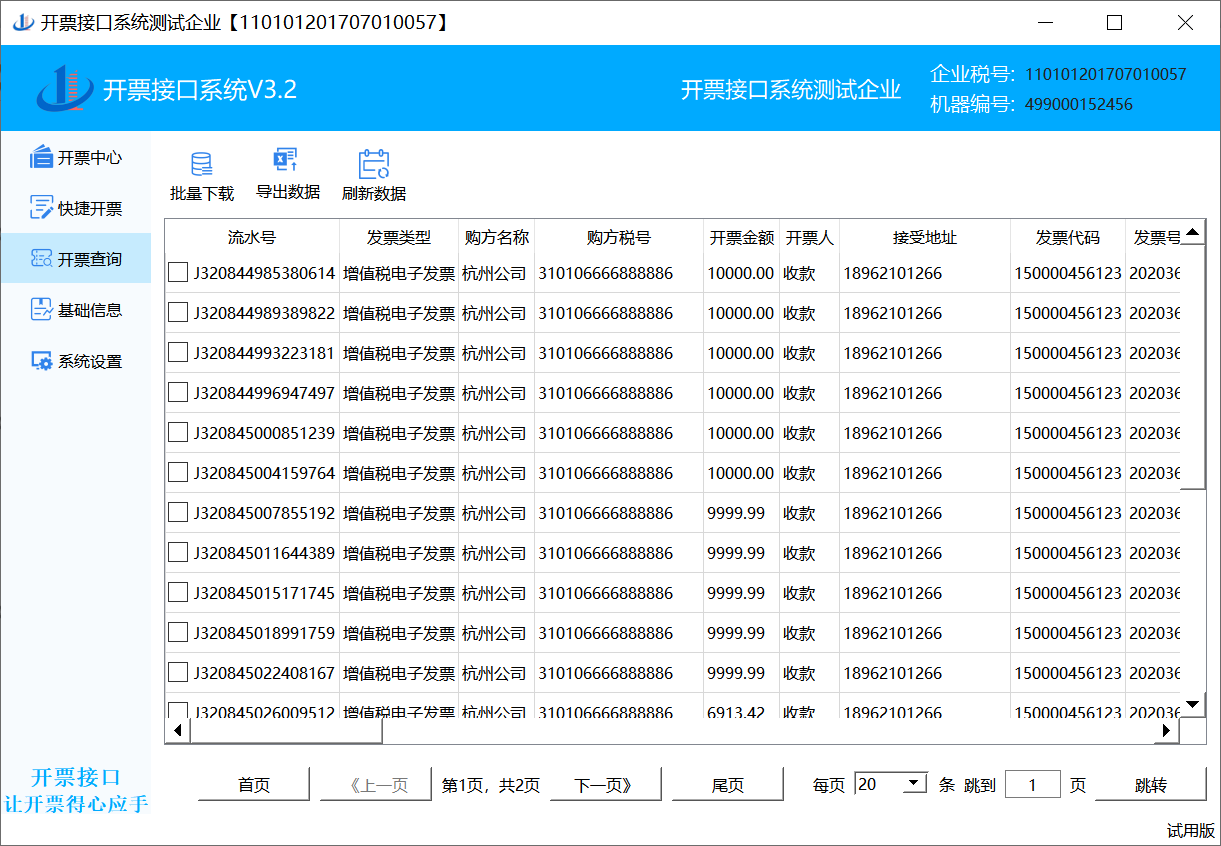Click the 开票金额 column header

[741, 238]
